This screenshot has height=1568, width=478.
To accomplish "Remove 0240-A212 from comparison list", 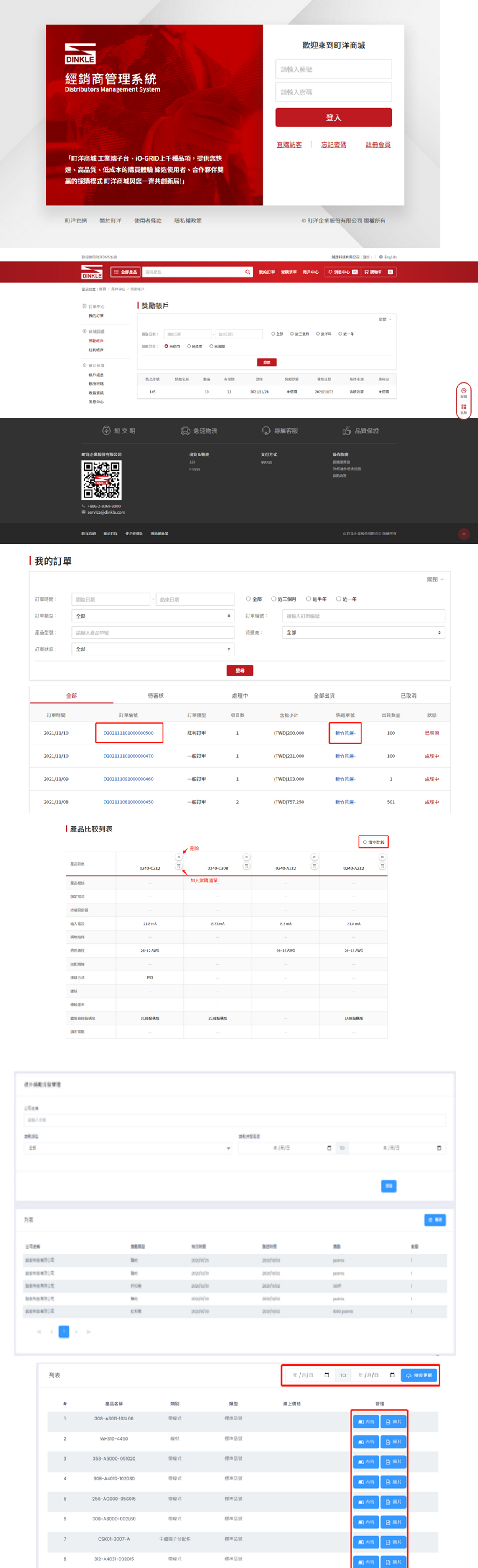I will (382, 857).
